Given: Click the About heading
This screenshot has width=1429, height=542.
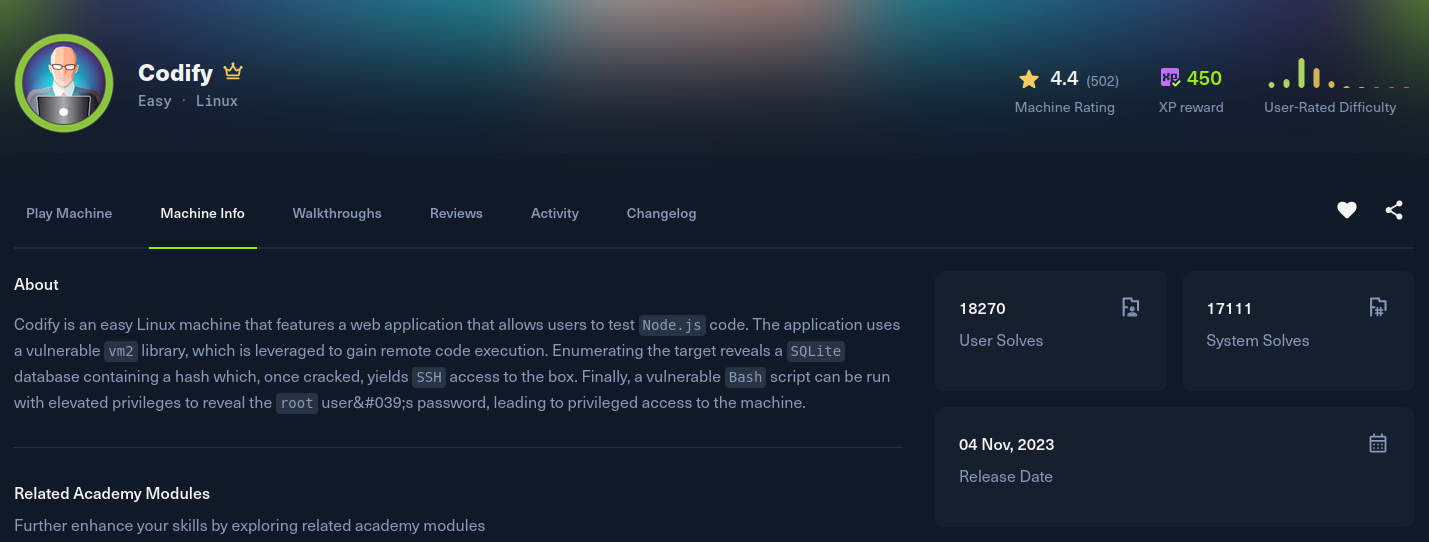Looking at the screenshot, I should click(36, 284).
